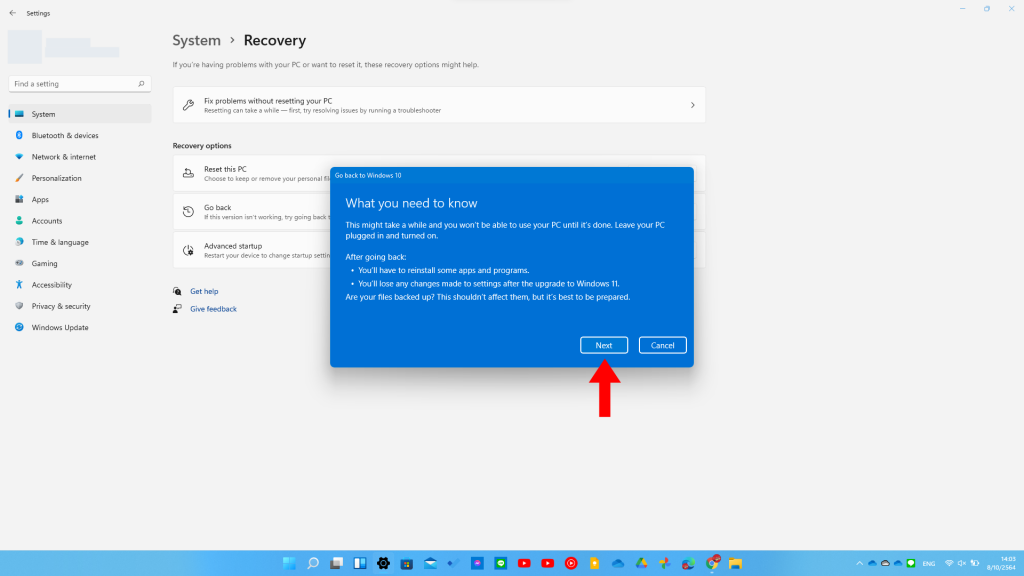Open Google Photos pinwheel icon
Viewport: 1024px width, 576px height.
pos(665,563)
